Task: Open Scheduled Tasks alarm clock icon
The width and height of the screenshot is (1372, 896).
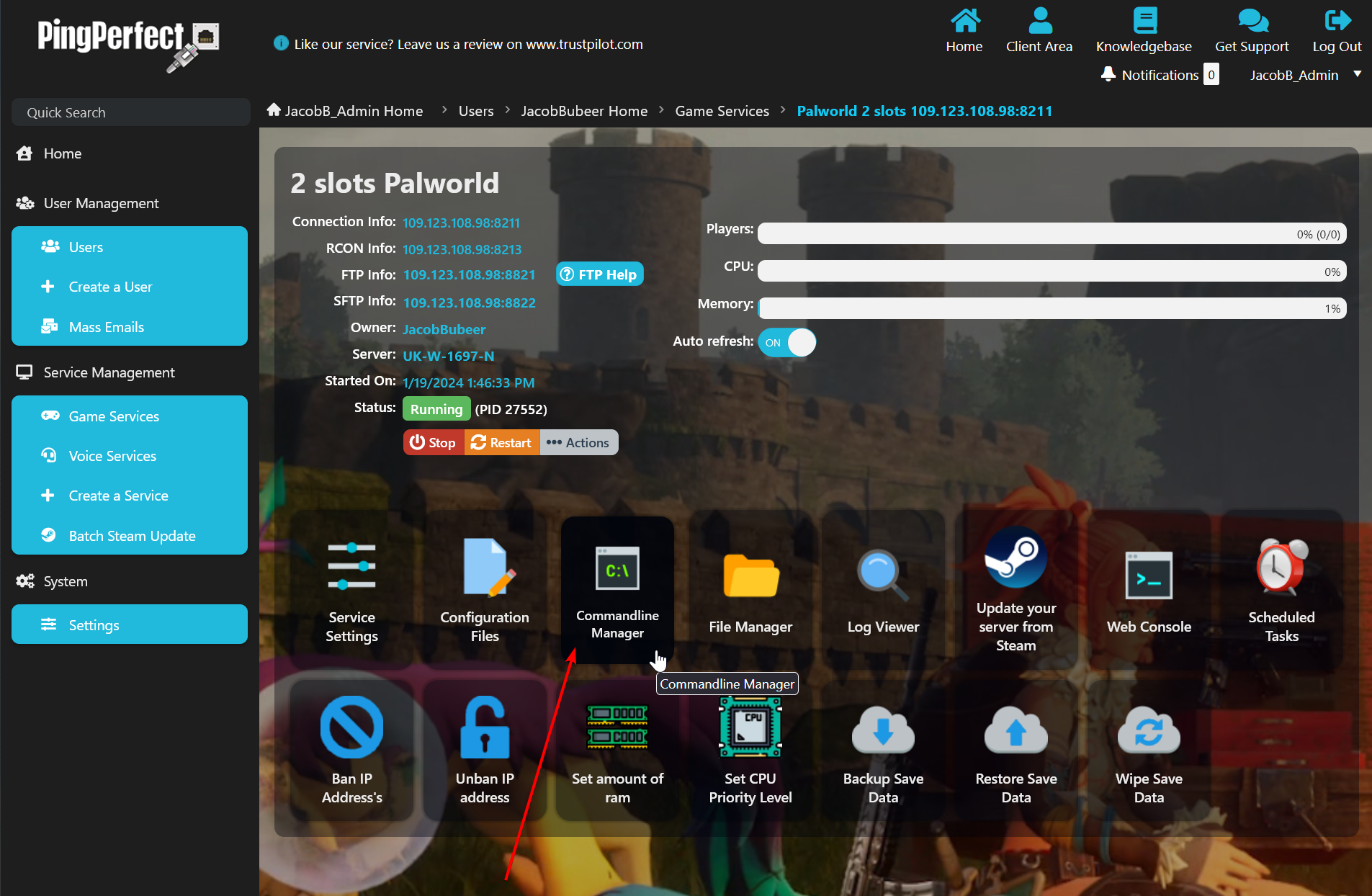Action: [1281, 568]
